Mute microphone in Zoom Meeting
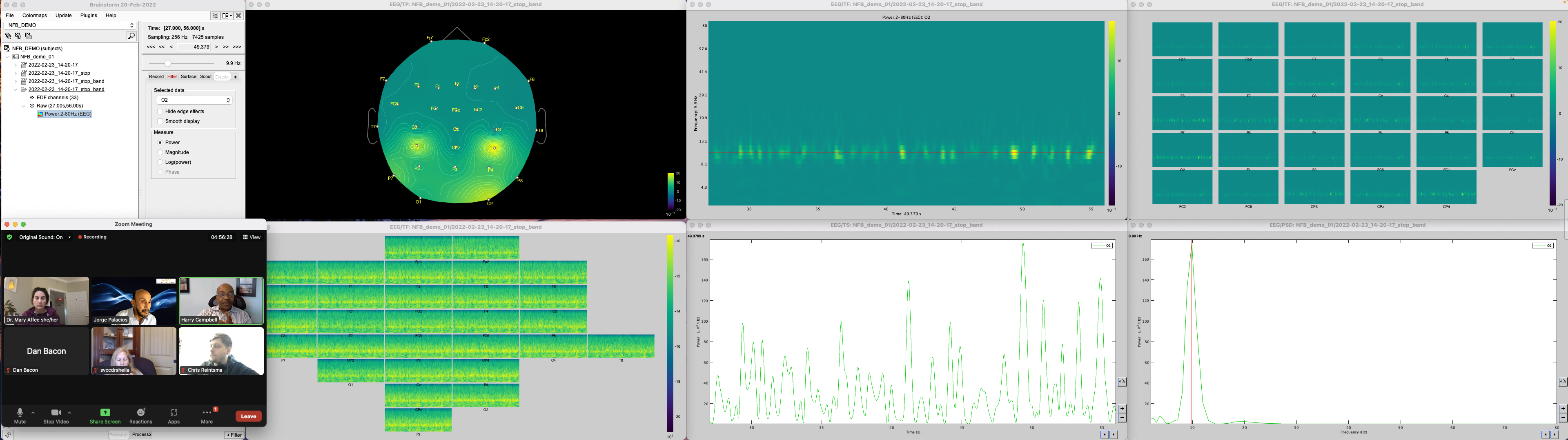This screenshot has height=440, width=1568. tap(20, 416)
